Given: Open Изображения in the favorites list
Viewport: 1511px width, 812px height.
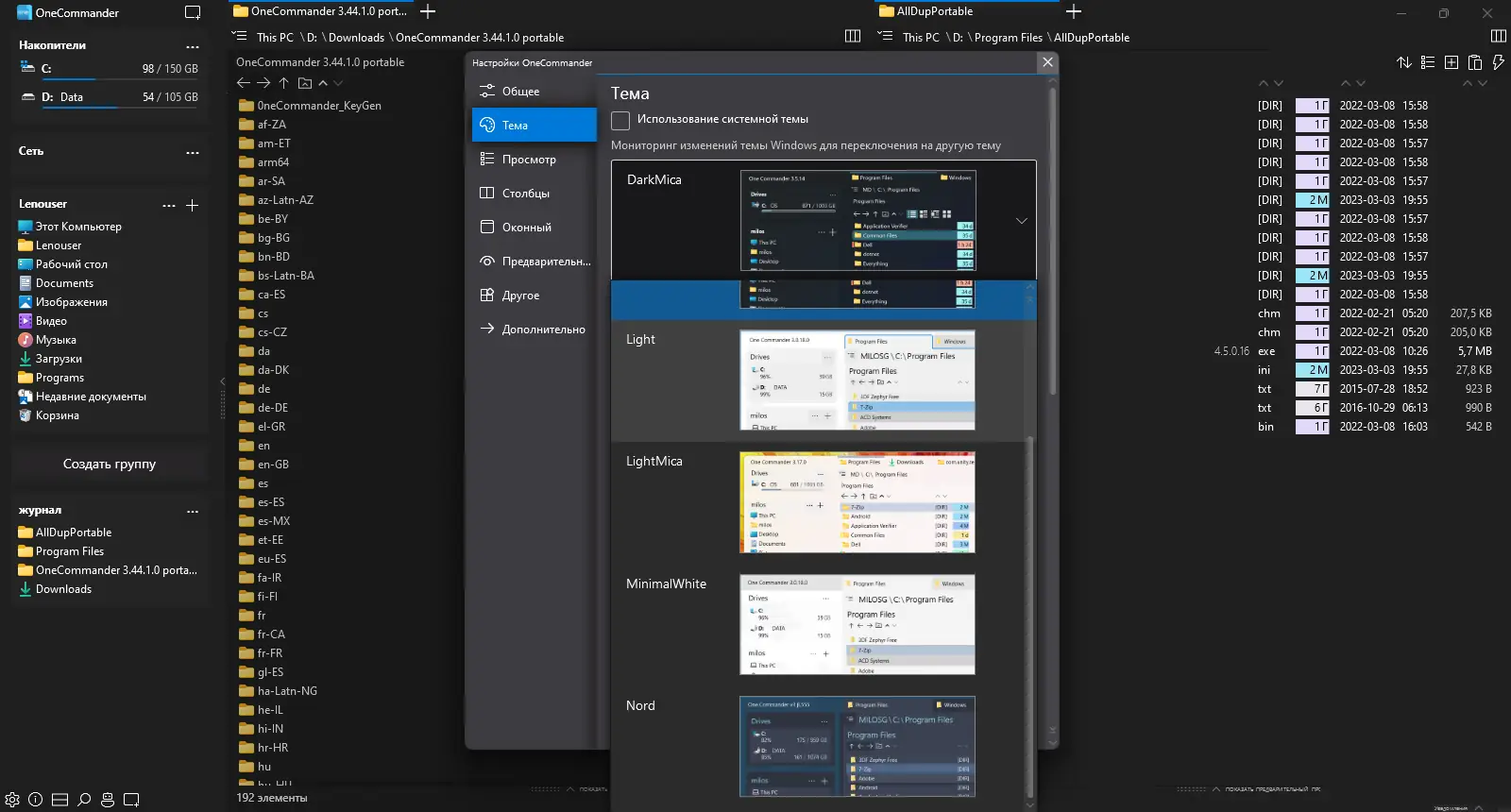Looking at the screenshot, I should [x=62, y=302].
